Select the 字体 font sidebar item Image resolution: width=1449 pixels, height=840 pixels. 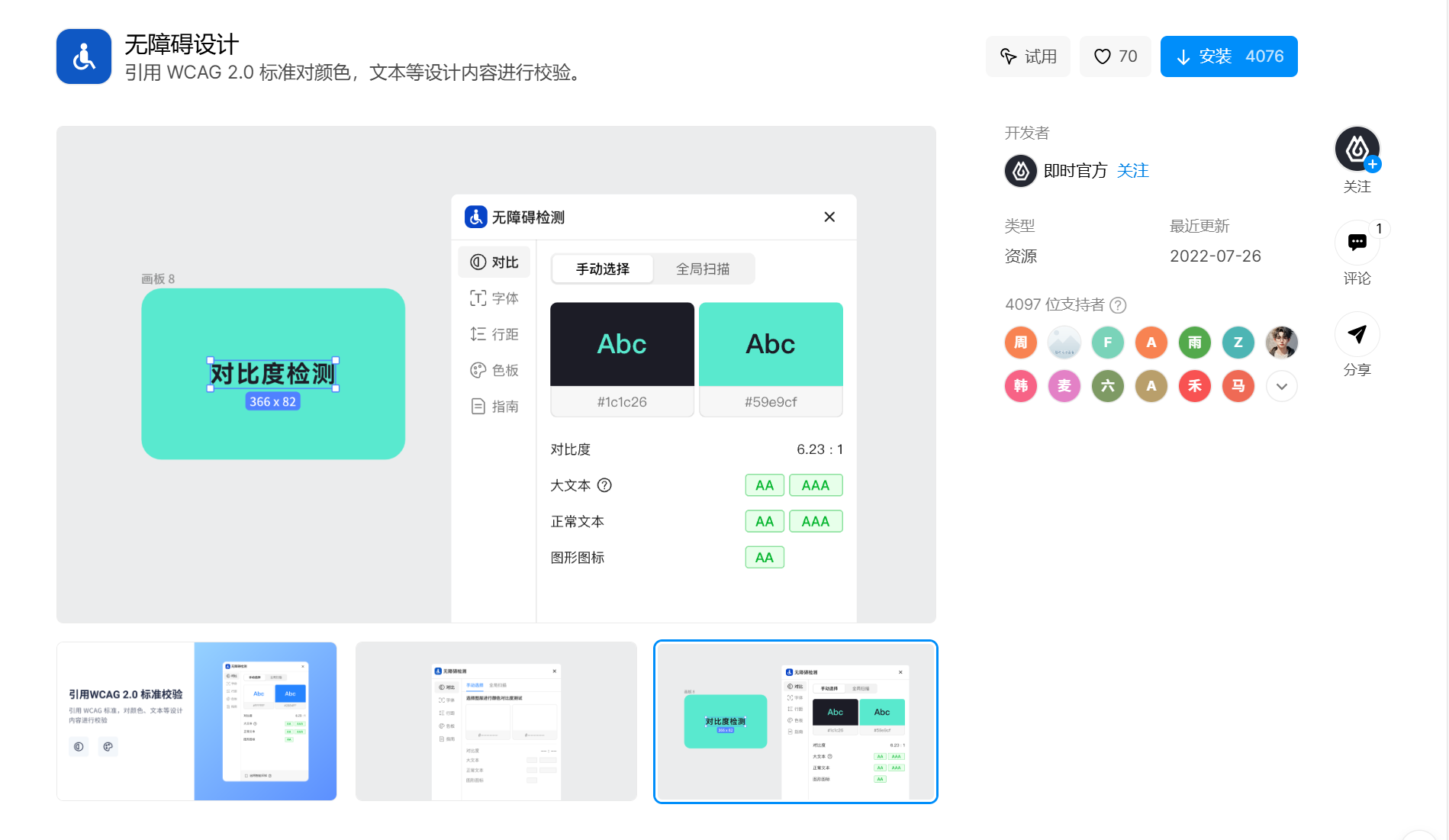pos(494,298)
